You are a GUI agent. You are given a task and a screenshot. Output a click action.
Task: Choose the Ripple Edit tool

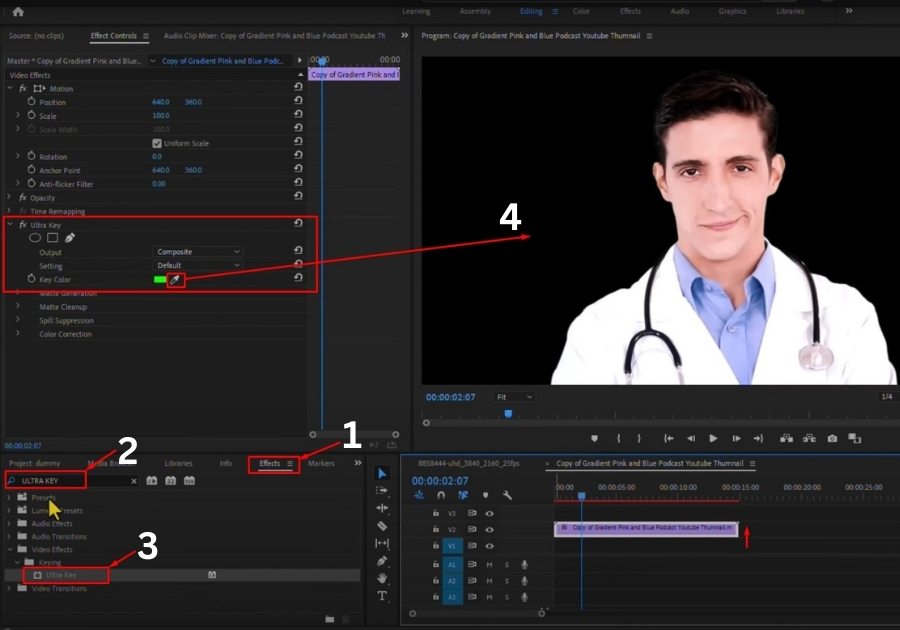382,508
